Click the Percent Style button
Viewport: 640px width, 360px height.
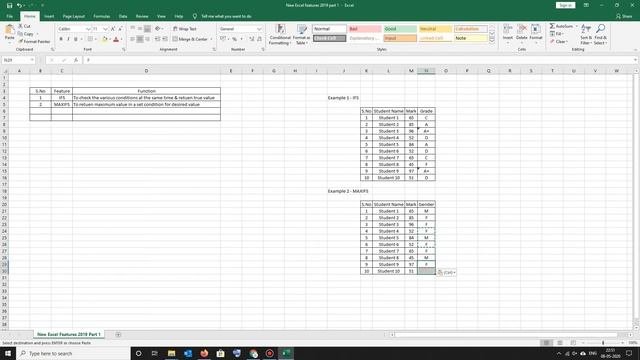(x=234, y=39)
